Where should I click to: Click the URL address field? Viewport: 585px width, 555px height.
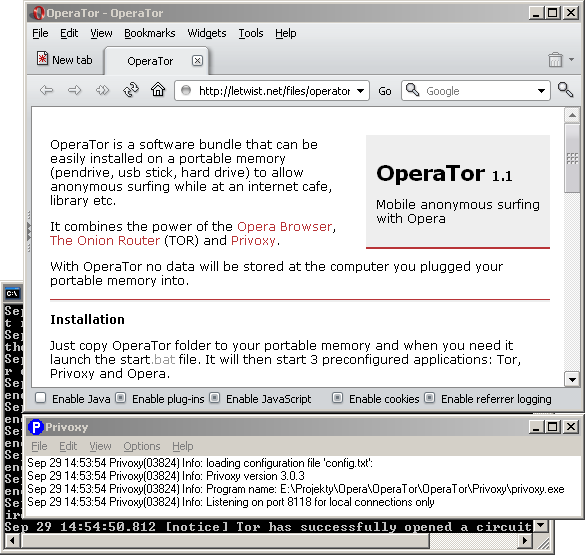[272, 91]
